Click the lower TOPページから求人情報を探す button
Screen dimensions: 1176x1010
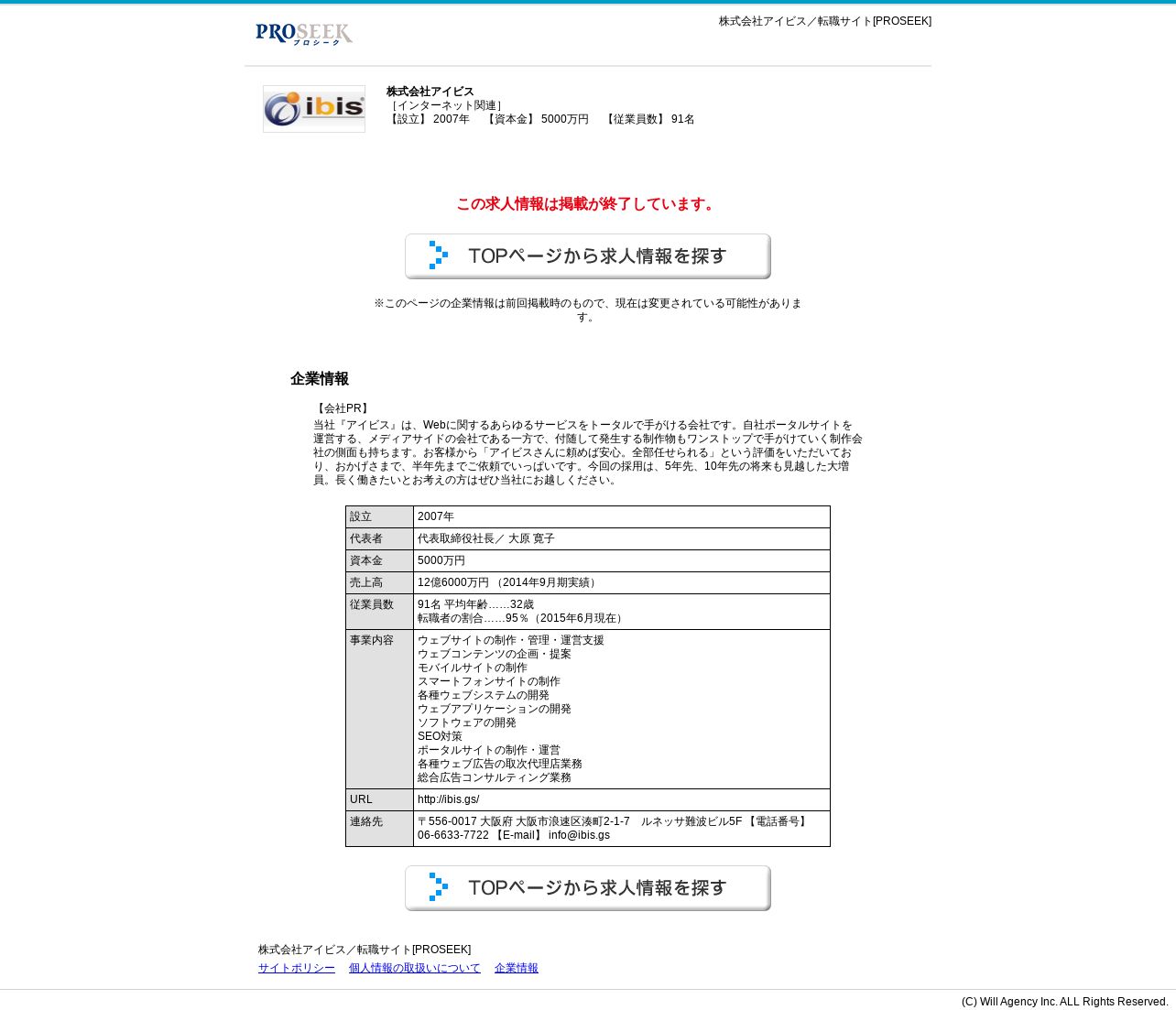tap(588, 888)
